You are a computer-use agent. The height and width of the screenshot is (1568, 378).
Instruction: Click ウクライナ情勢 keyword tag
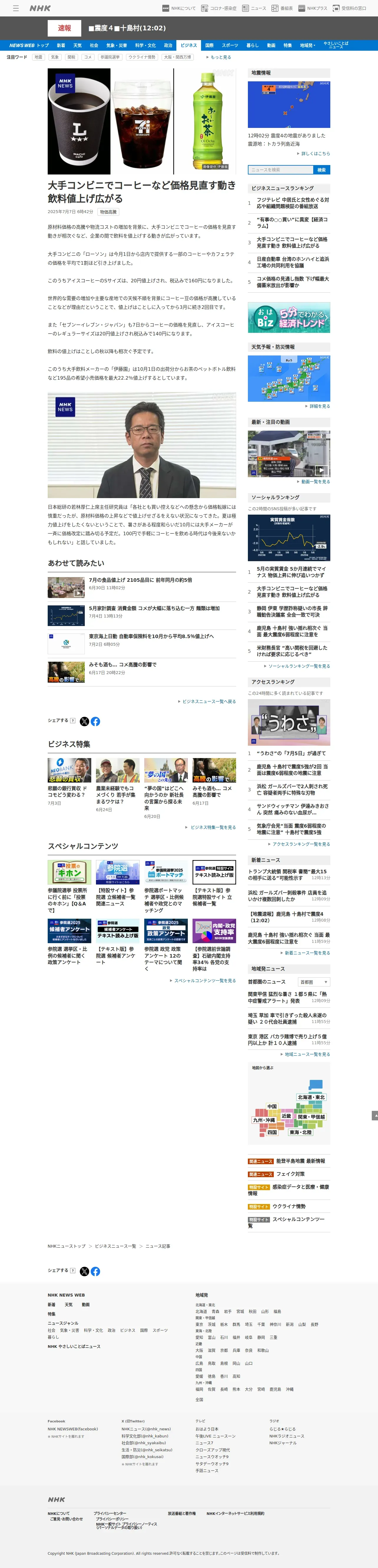tap(142, 57)
